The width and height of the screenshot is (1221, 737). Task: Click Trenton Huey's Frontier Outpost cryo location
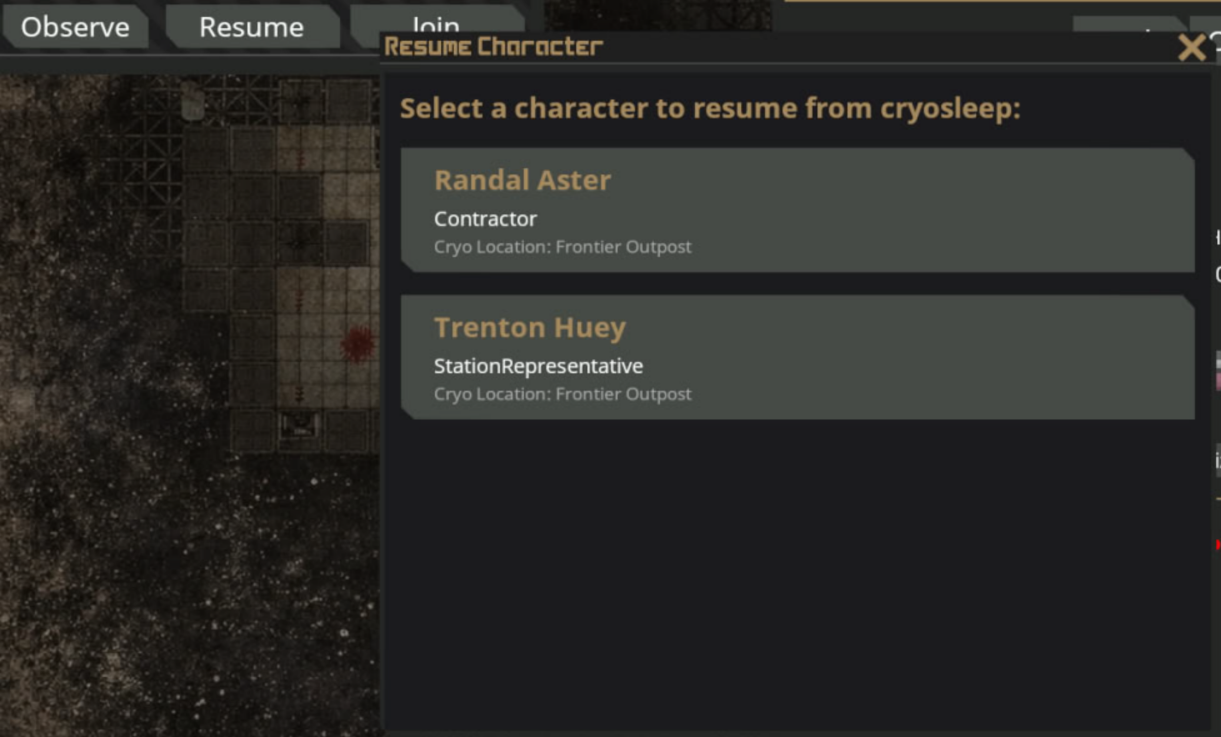pyautogui.click(x=562, y=394)
